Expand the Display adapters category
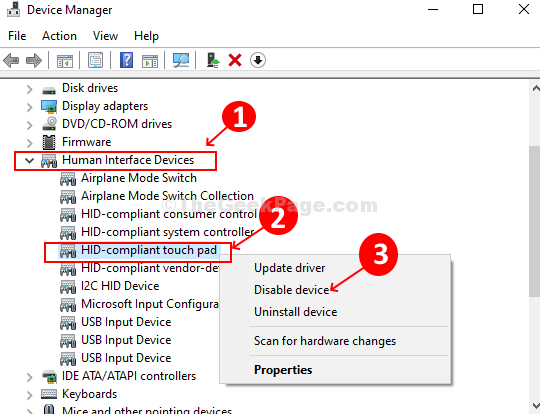This screenshot has width=540, height=414. pos(30,107)
